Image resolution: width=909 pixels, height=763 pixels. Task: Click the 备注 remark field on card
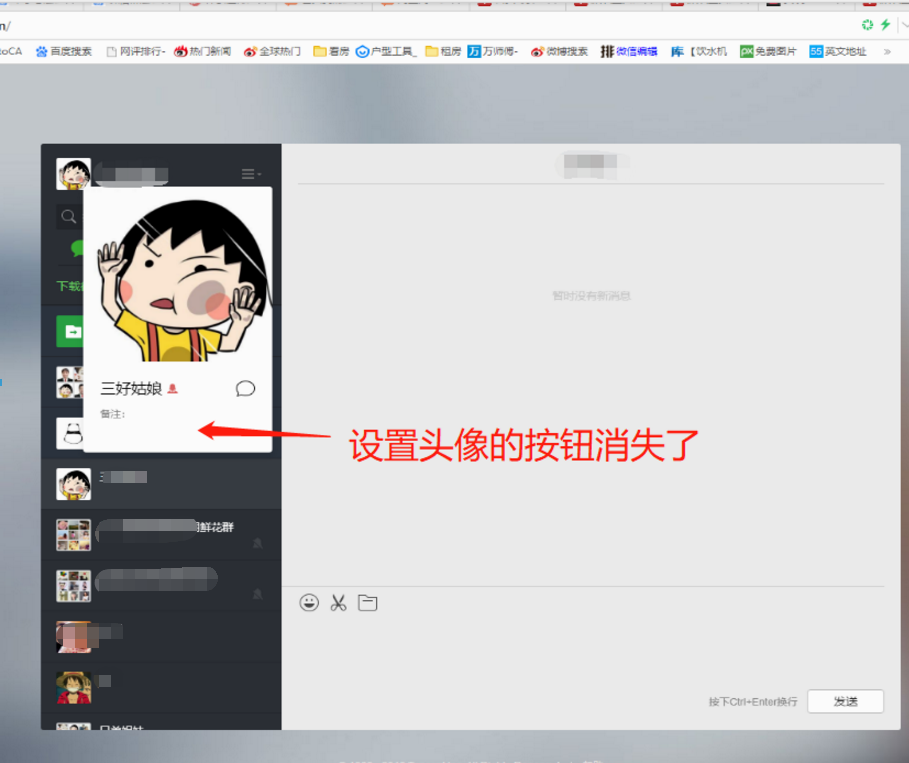[112, 414]
